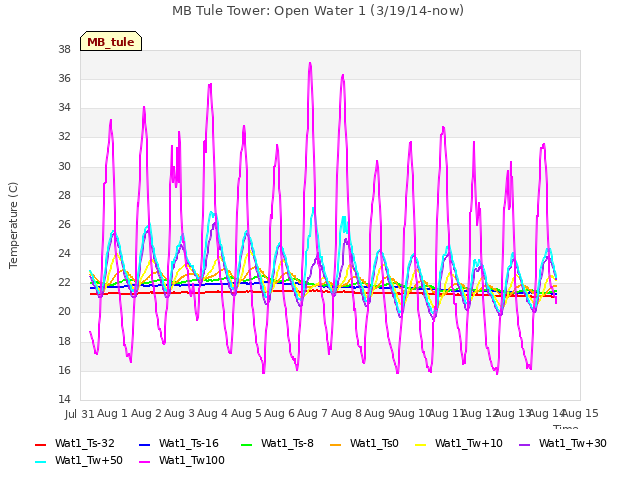Click the MB_tule site label box
This screenshot has height=480, width=640.
(111, 41)
